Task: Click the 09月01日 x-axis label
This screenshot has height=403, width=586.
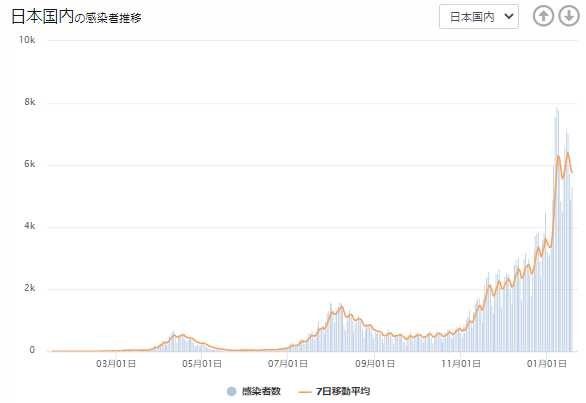Action: click(x=374, y=364)
